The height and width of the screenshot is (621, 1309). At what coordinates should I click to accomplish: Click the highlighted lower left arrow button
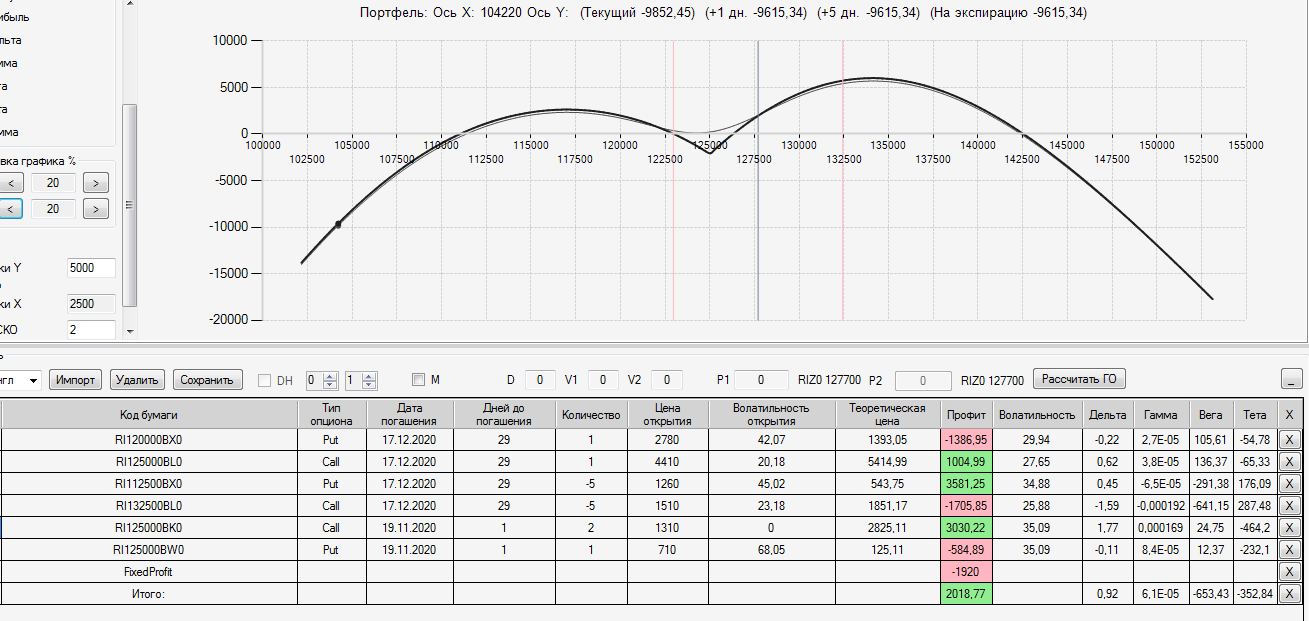10,209
